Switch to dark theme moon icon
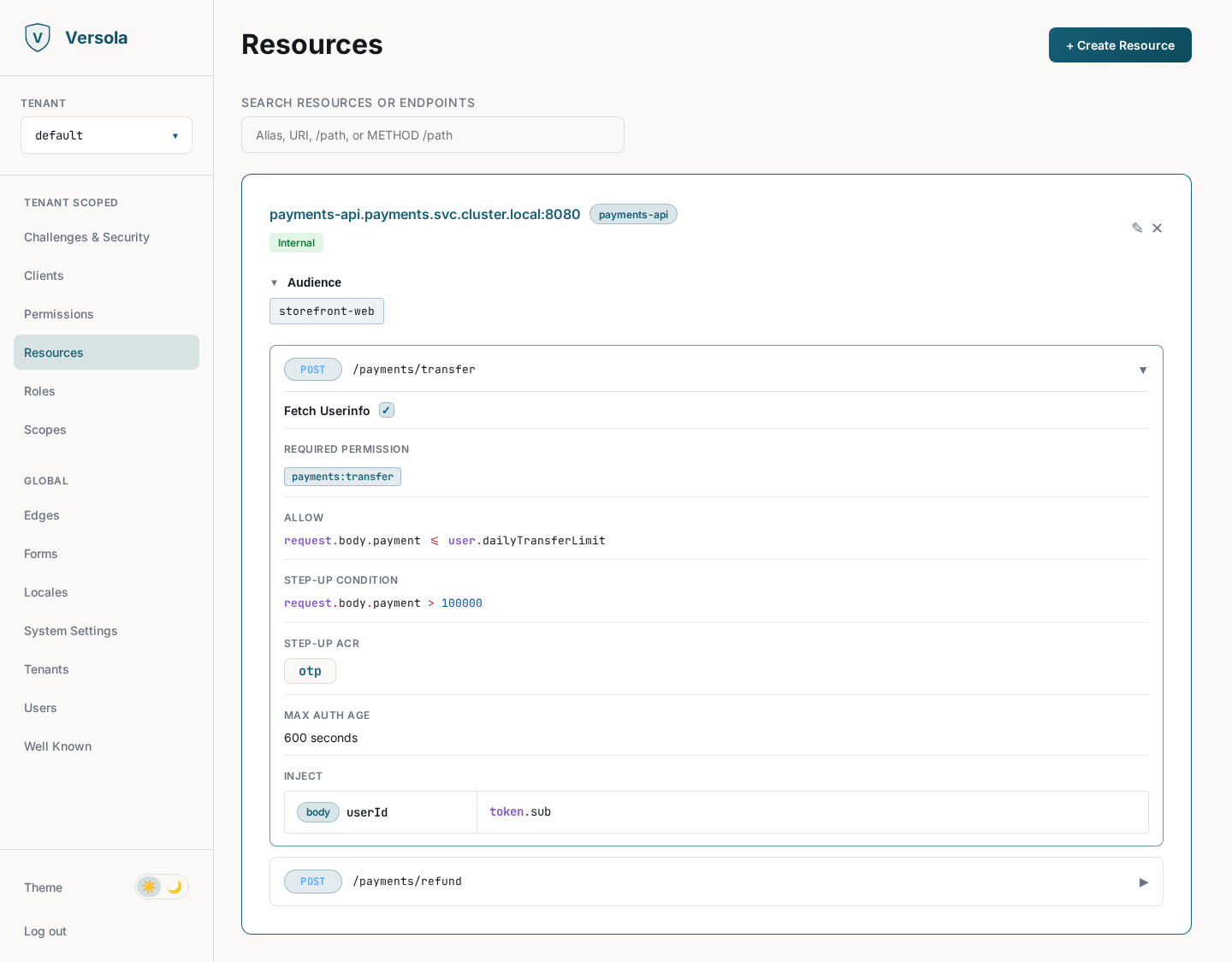This screenshot has width=1232, height=962. tap(175, 887)
